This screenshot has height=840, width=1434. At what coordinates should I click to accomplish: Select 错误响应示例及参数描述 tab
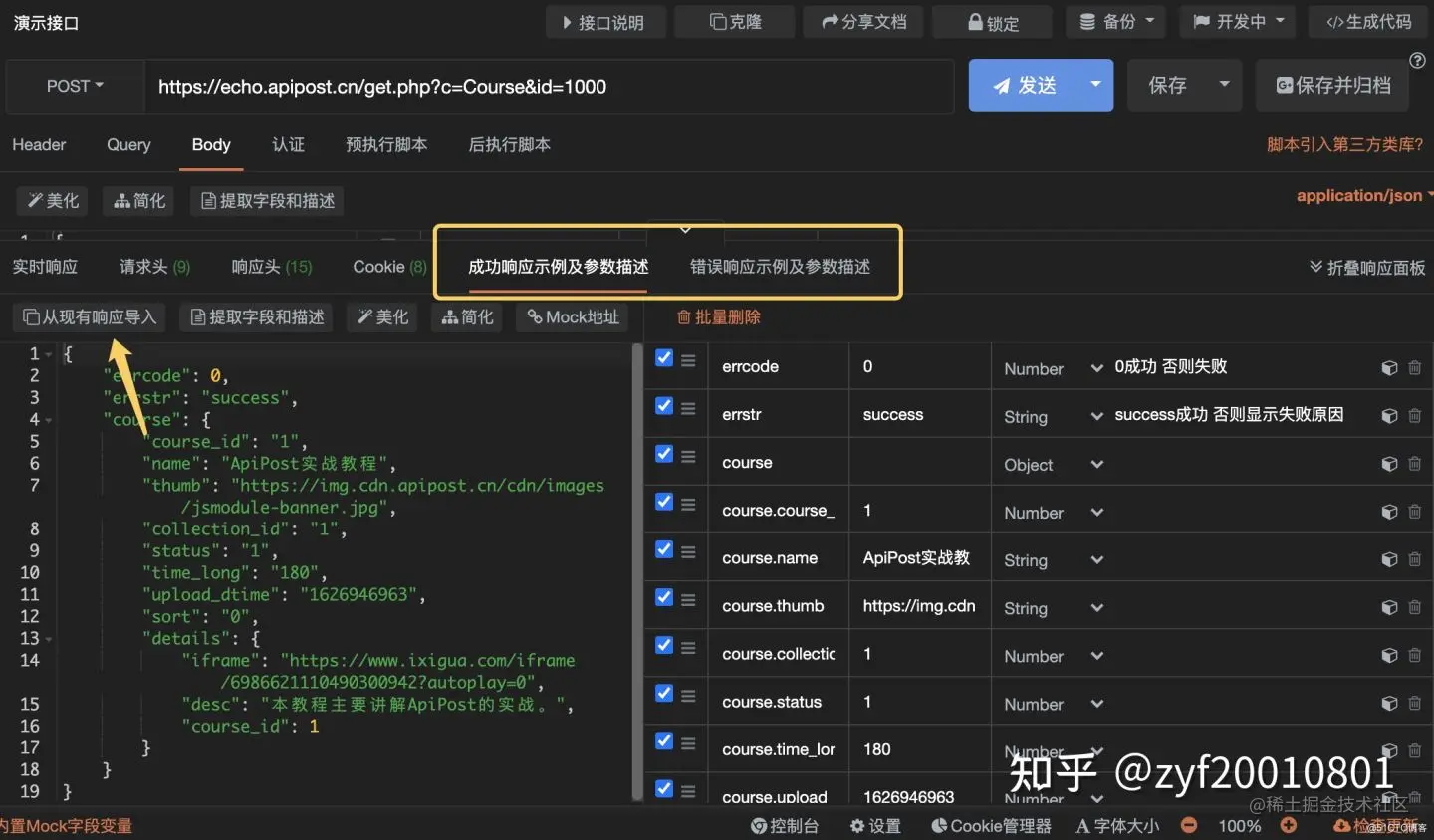coord(780,267)
